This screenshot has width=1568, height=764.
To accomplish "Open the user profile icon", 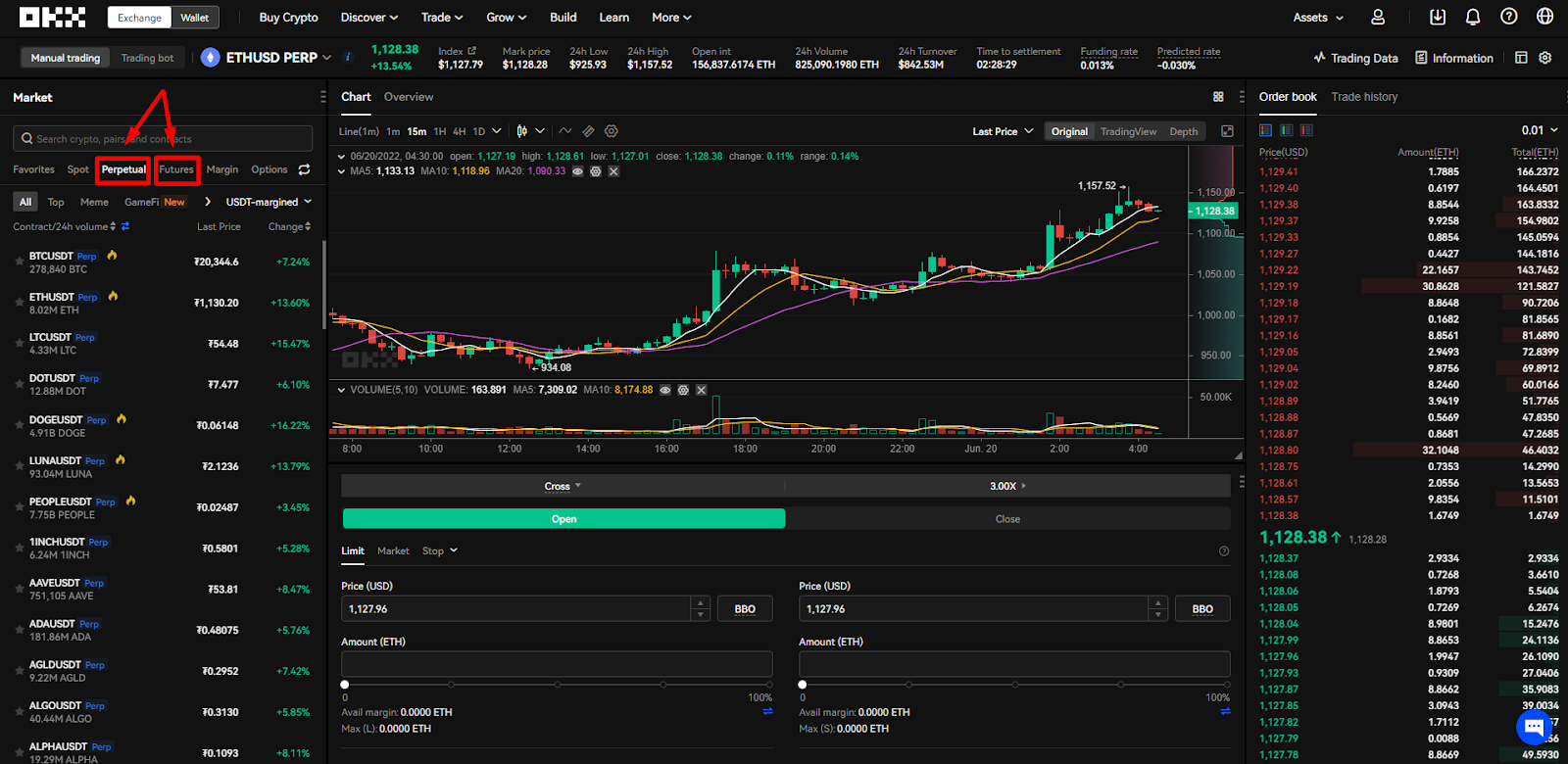I will pyautogui.click(x=1378, y=18).
